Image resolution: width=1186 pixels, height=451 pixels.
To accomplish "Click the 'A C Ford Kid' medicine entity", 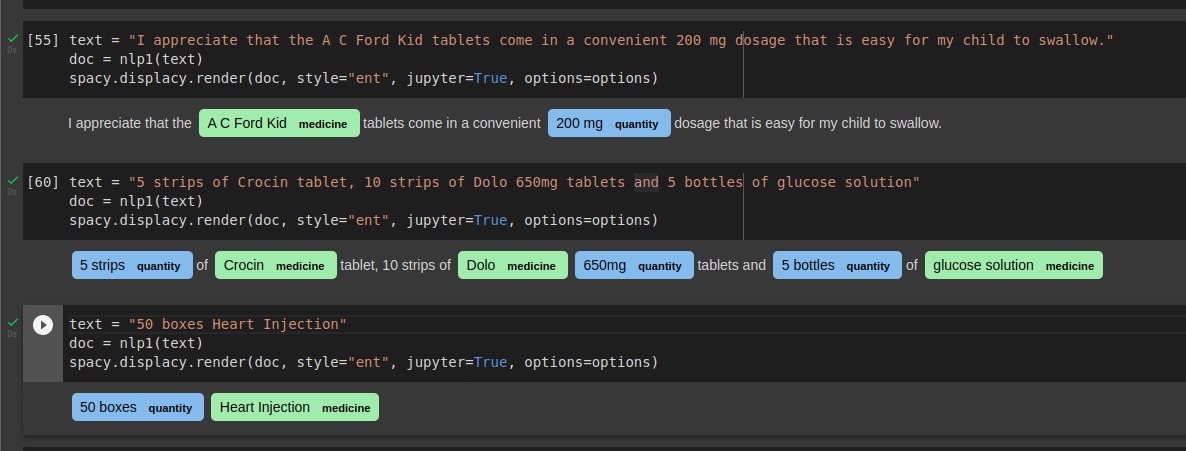I will click(279, 123).
